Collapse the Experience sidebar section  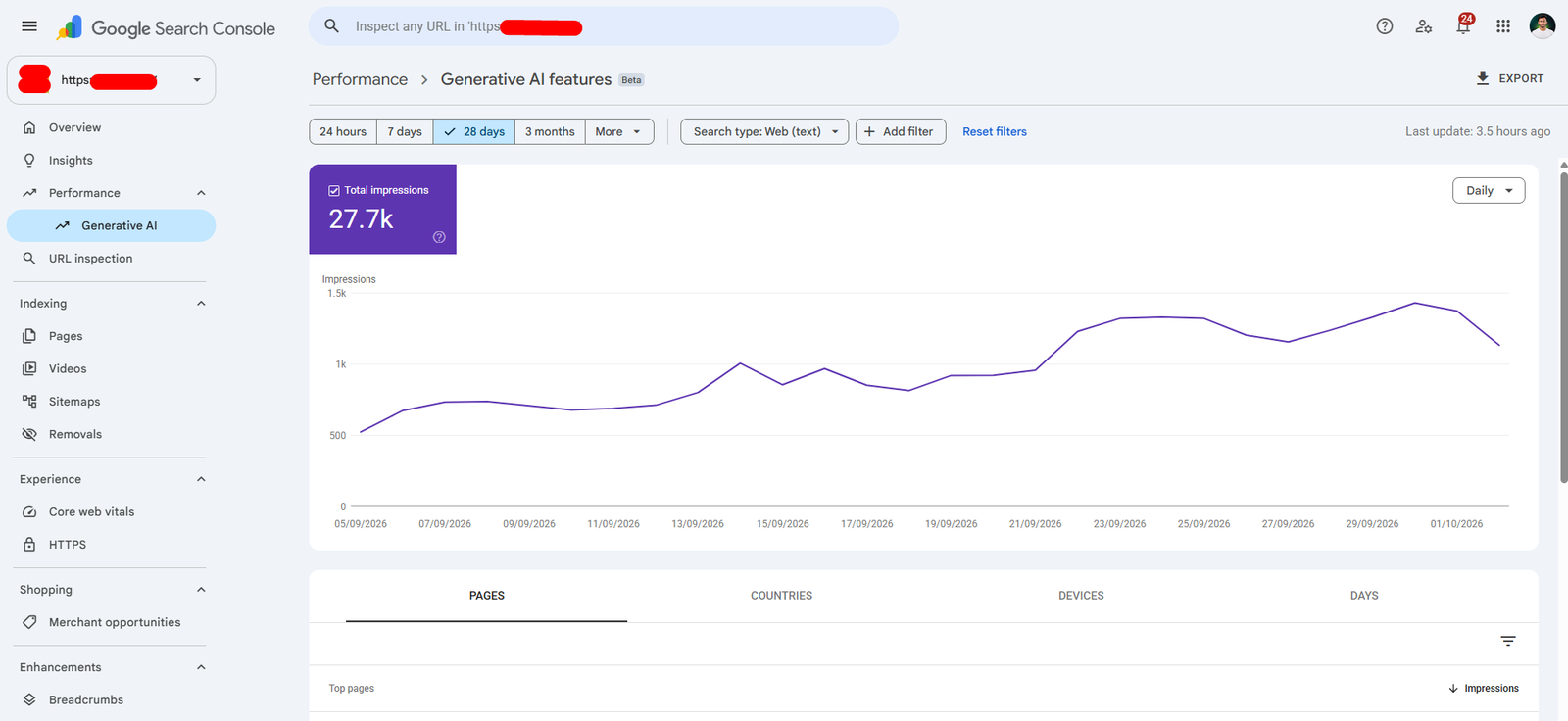[x=201, y=479]
